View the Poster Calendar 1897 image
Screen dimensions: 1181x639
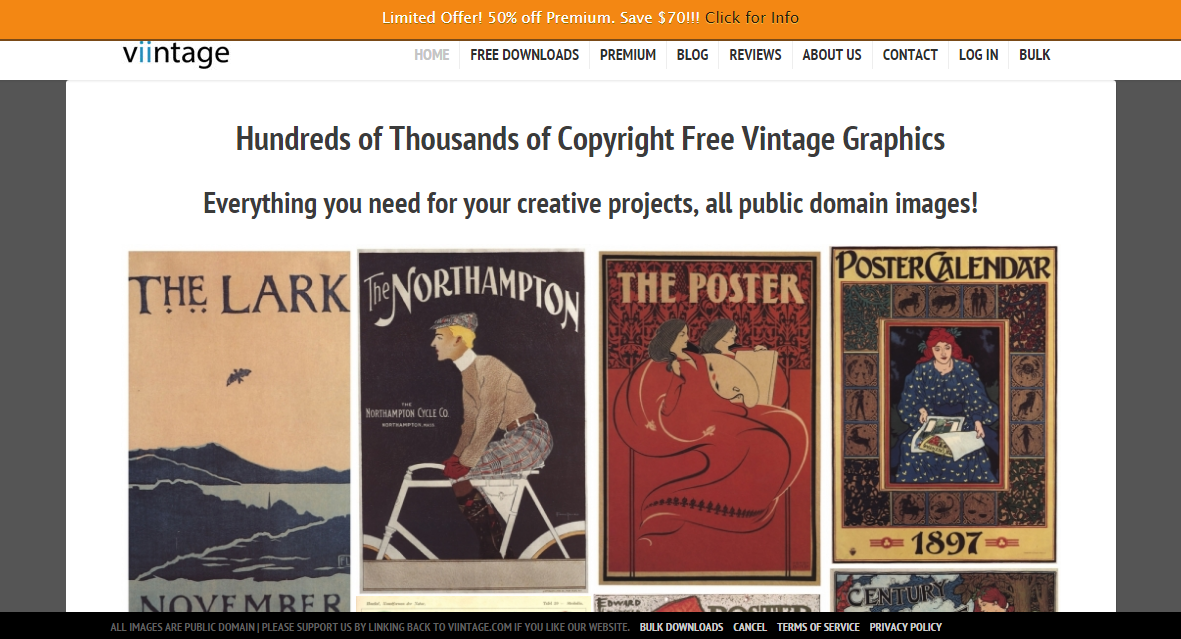pos(944,404)
